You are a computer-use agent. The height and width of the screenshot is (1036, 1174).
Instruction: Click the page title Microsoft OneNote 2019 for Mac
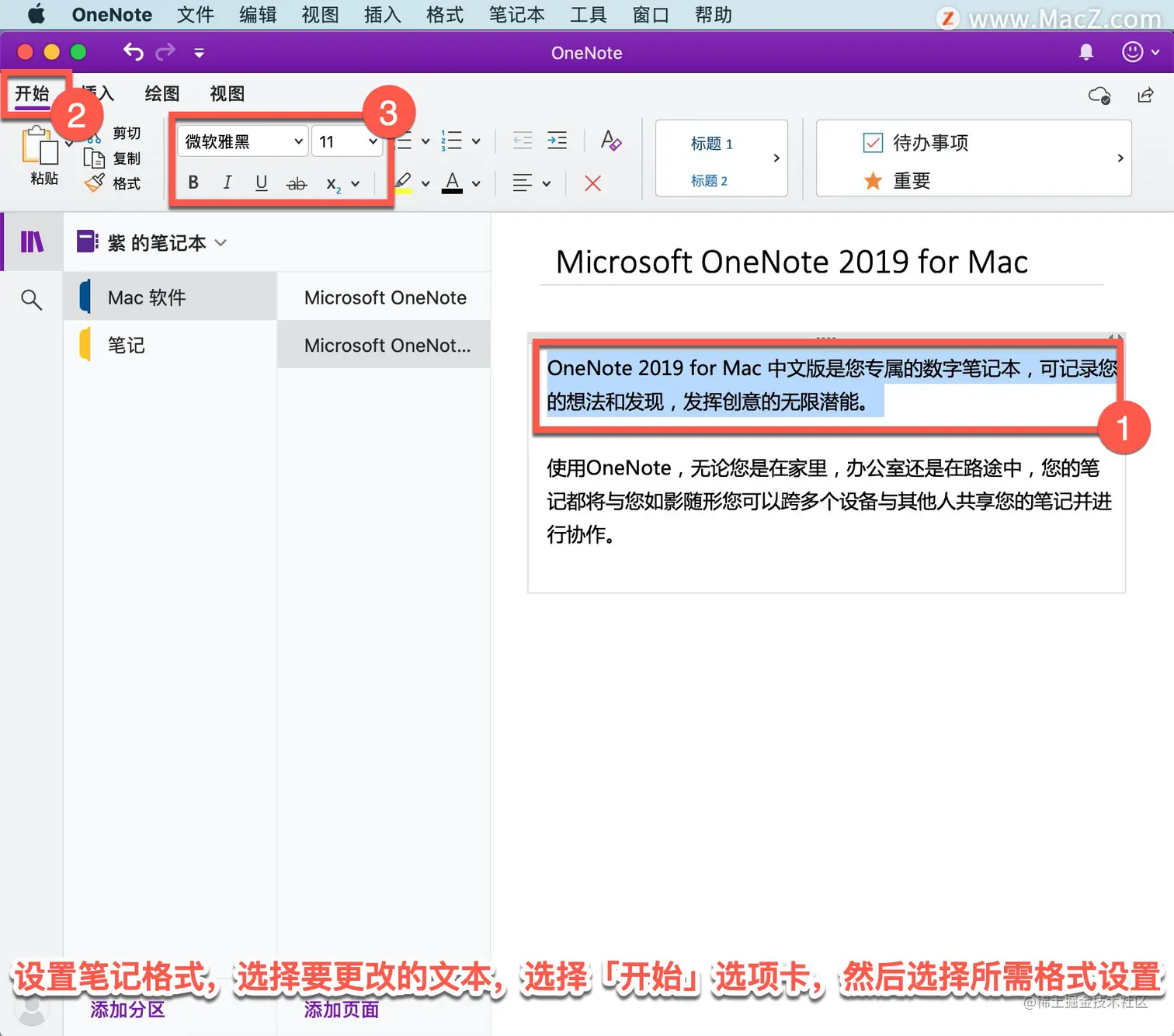click(792, 262)
